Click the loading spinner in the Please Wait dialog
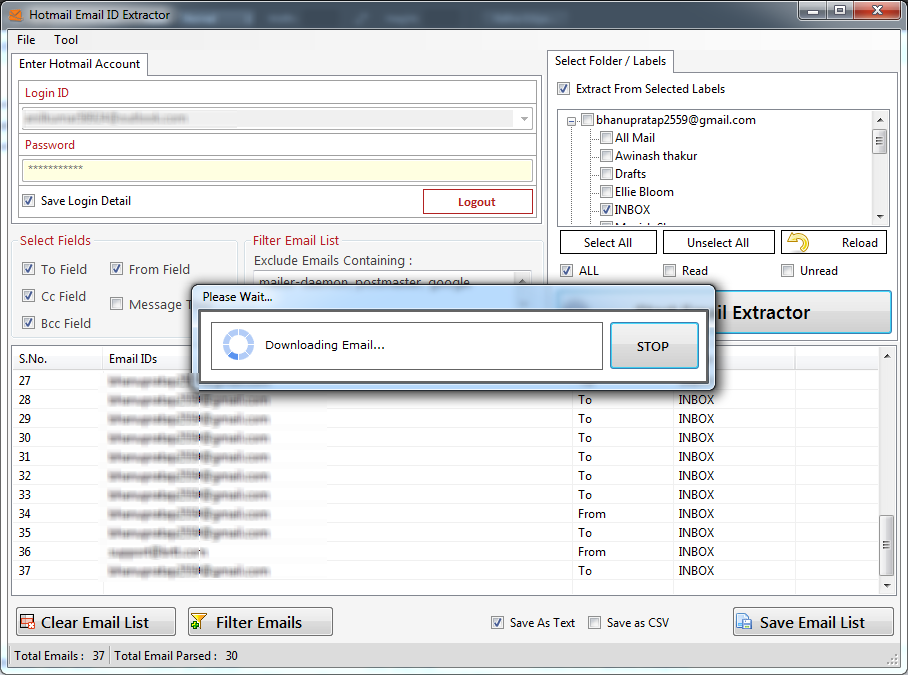This screenshot has width=908, height=675. pyautogui.click(x=239, y=344)
